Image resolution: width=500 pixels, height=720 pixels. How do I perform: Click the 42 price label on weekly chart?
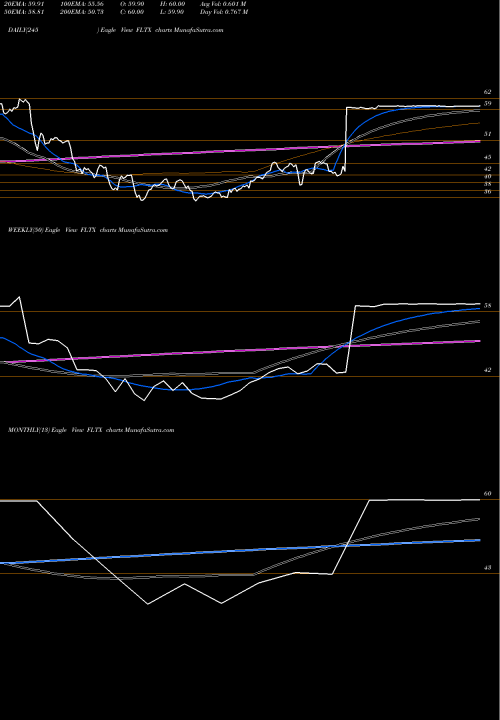488,370
